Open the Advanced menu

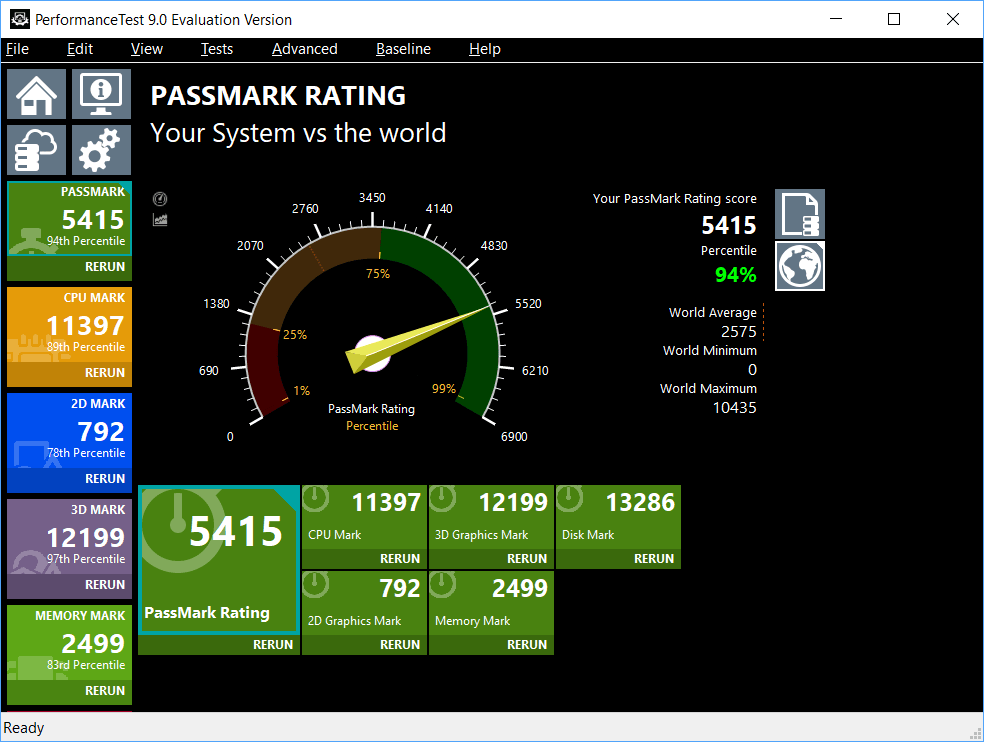point(304,49)
